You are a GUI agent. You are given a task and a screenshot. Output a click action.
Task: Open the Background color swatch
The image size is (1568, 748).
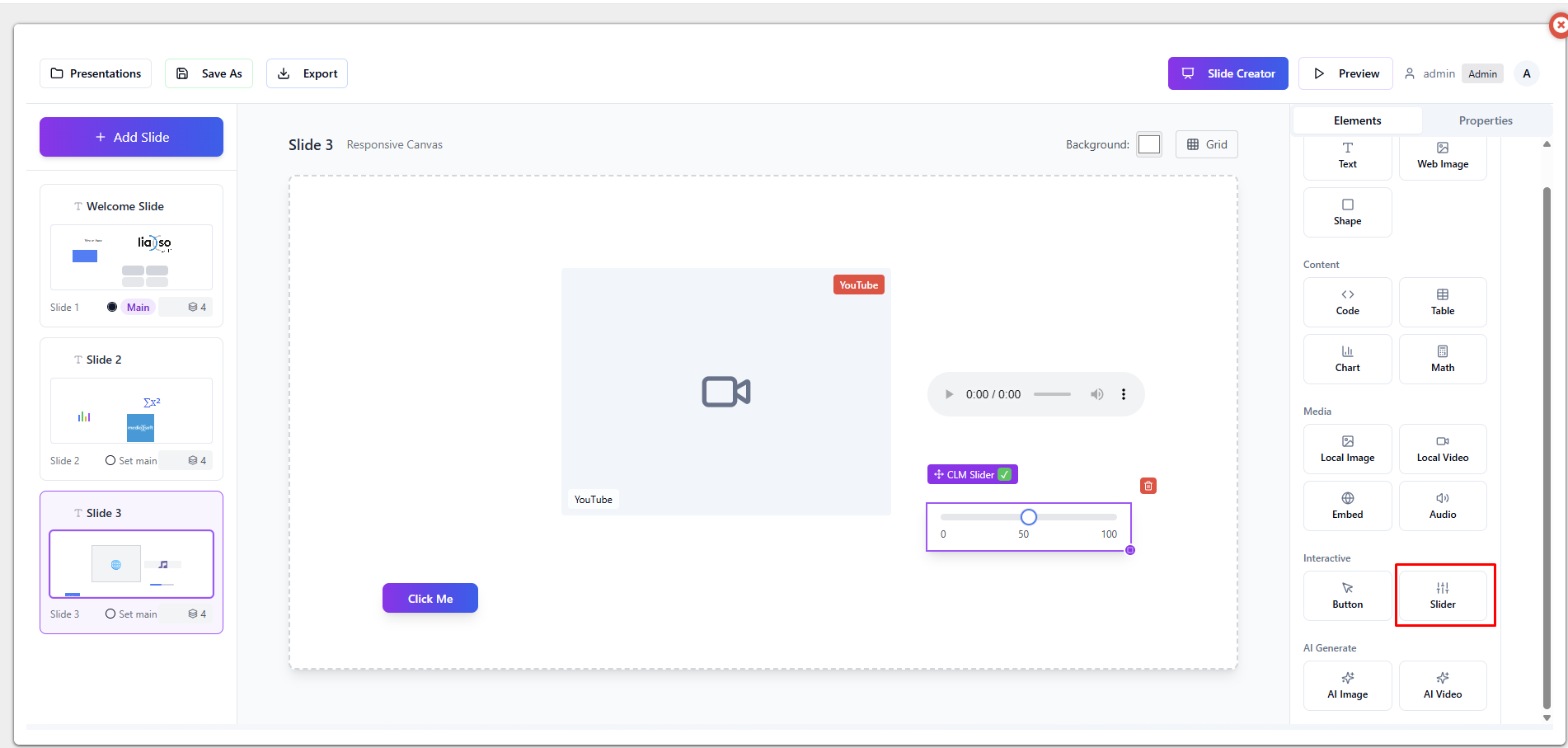coord(1148,144)
